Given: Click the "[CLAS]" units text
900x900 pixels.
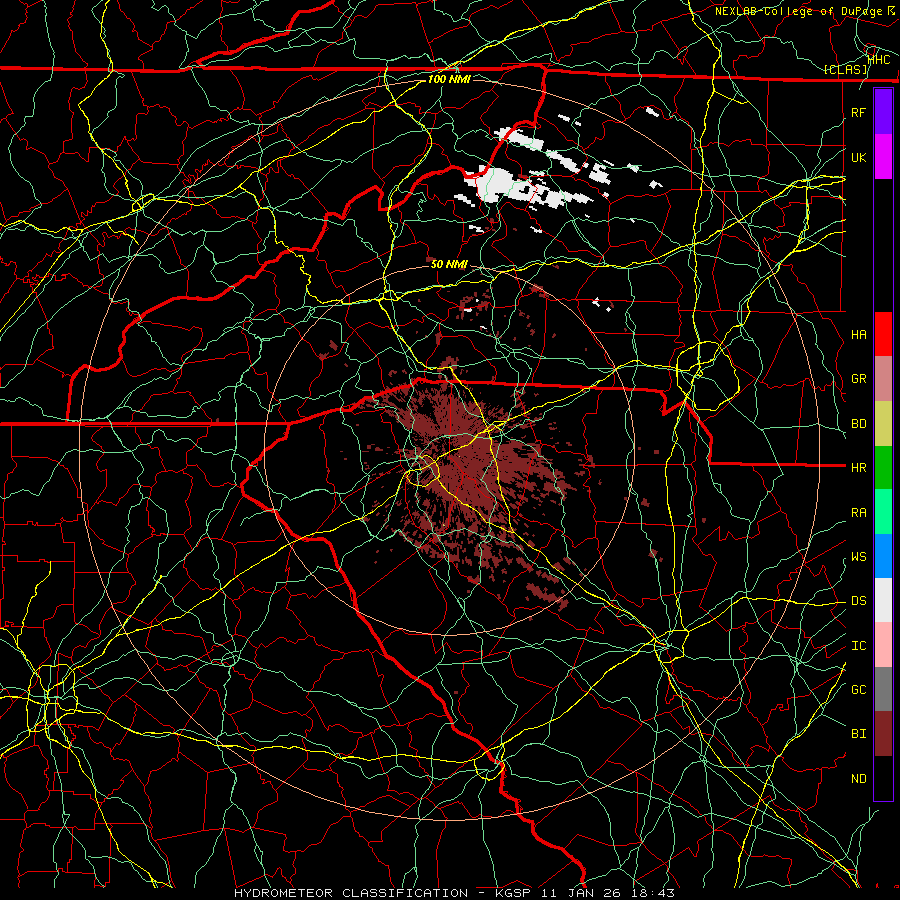Looking at the screenshot, I should click(x=845, y=70).
